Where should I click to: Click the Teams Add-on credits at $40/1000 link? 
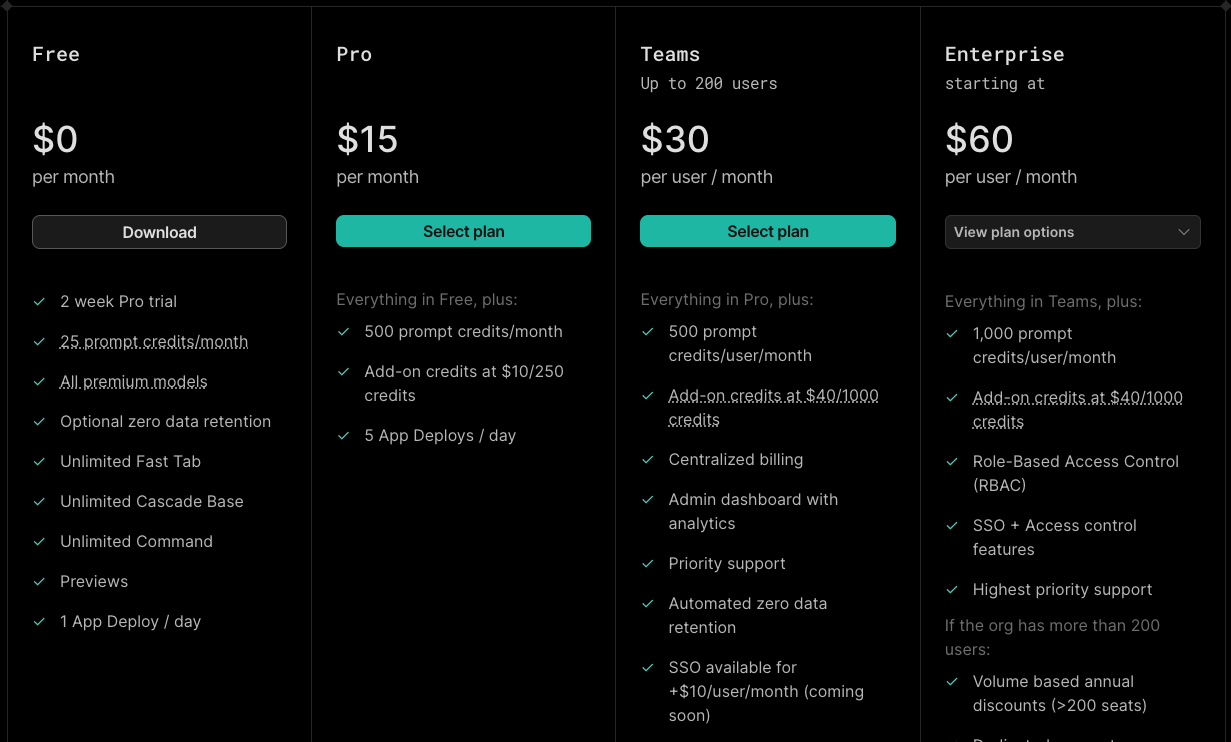click(773, 407)
